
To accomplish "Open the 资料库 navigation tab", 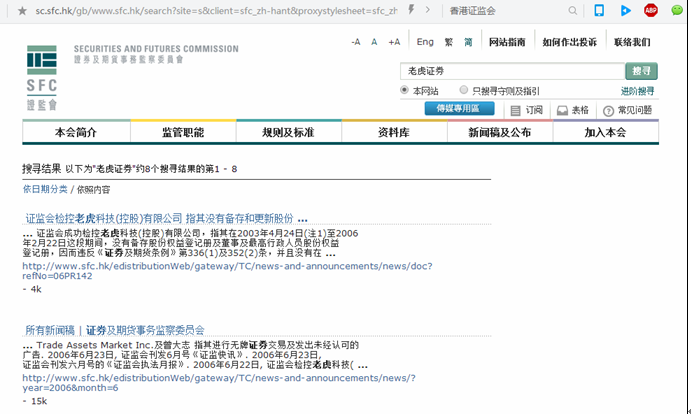I will [394, 132].
